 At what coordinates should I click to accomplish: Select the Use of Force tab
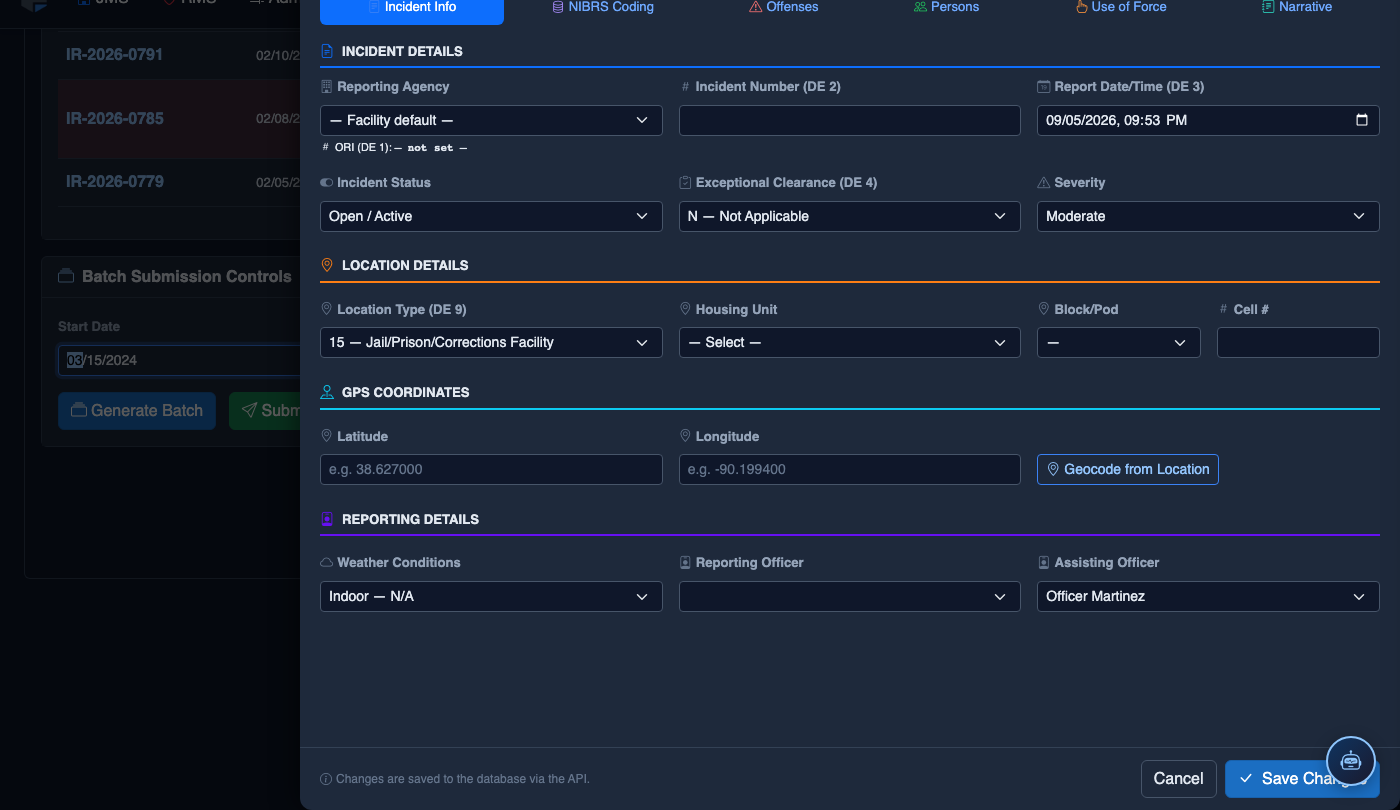click(x=1120, y=7)
